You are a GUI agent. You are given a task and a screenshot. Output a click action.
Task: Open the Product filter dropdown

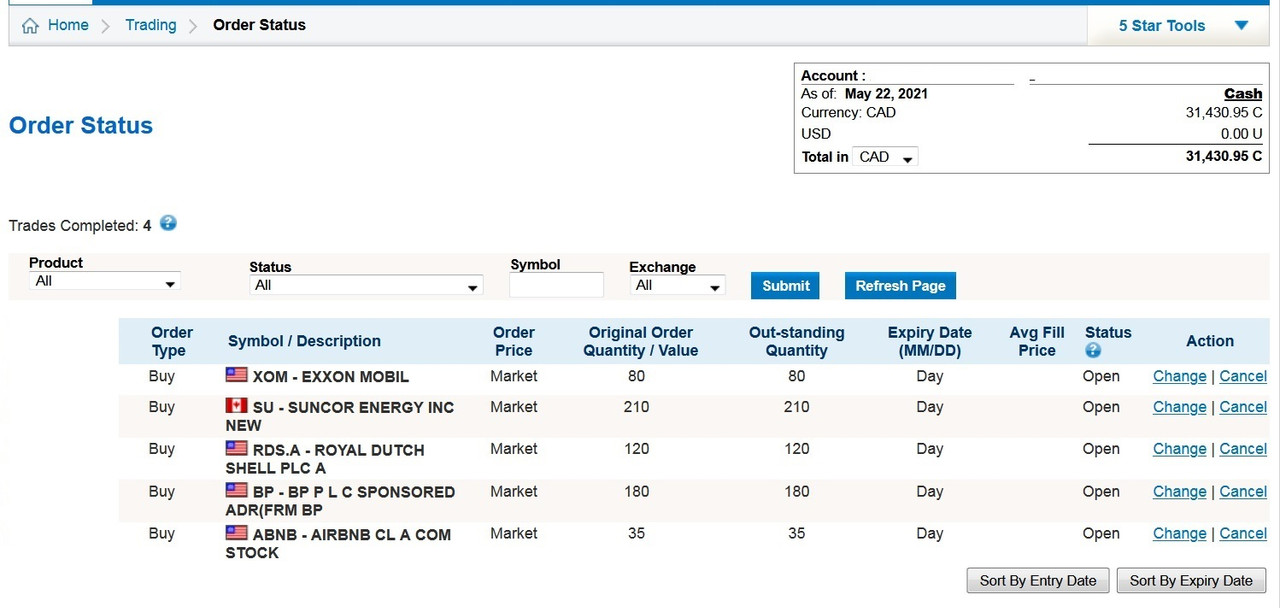(x=104, y=282)
